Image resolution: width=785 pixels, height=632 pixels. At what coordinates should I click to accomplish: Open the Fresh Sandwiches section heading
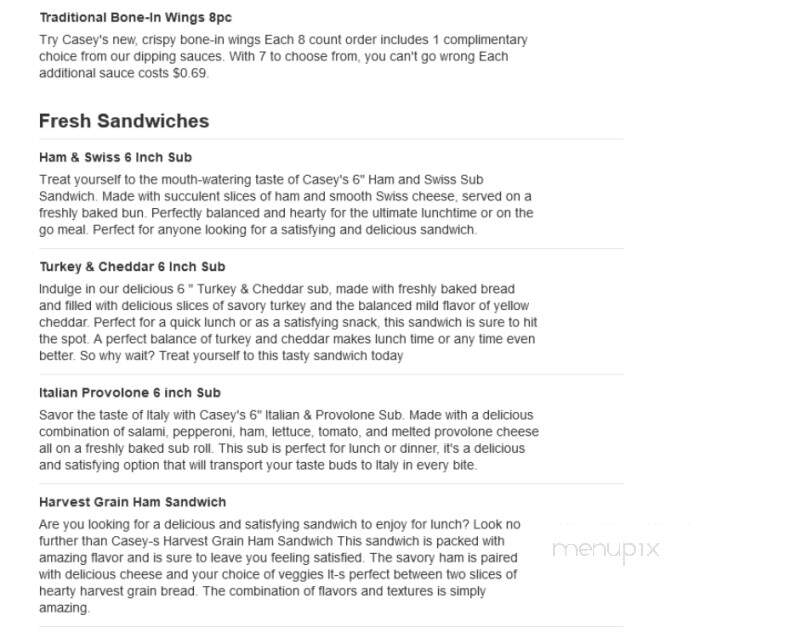pyautogui.click(x=124, y=121)
